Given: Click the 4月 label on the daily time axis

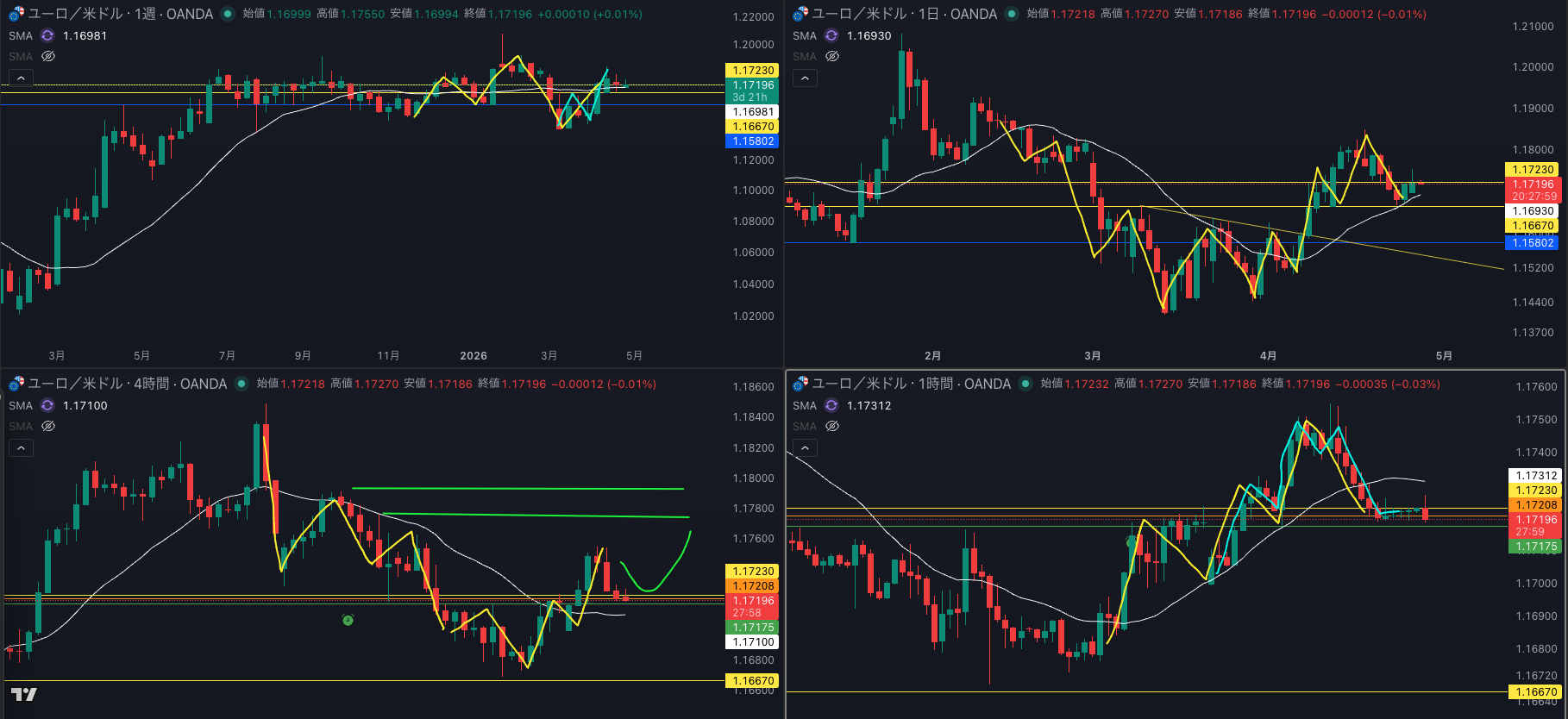Looking at the screenshot, I should point(1268,355).
